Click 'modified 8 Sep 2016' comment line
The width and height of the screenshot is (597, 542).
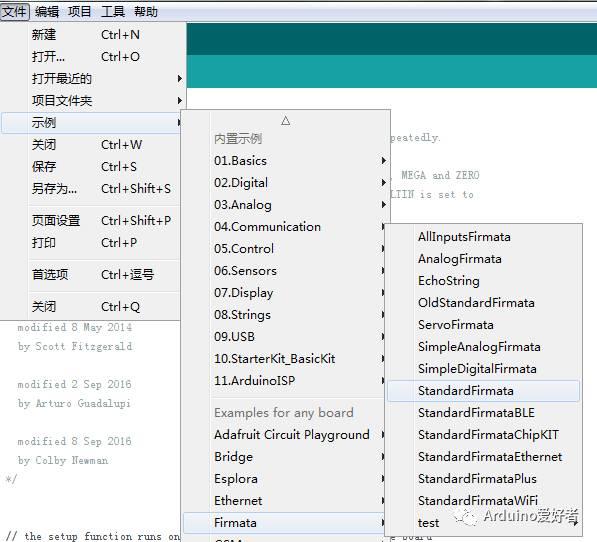(x=74, y=442)
